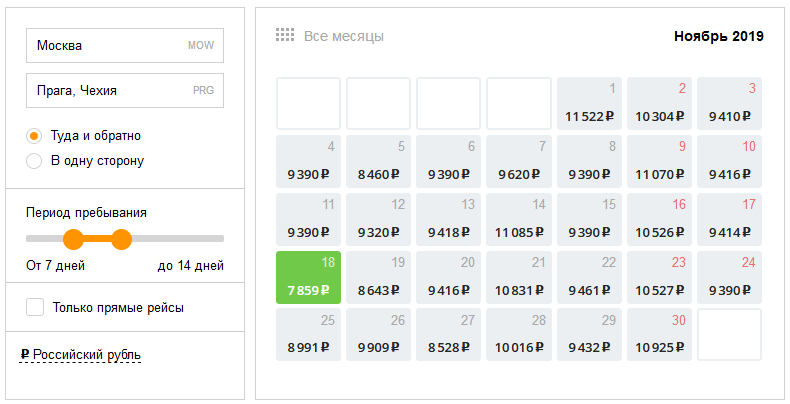Screen dimensions: 790x404
Task: Select November 18 cheapest date 7 859₽
Action: 309,277
